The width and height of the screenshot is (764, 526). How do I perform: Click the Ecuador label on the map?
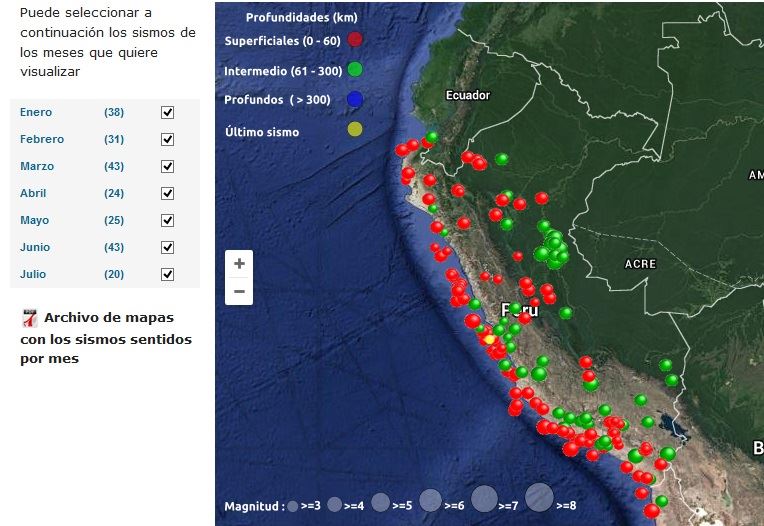pyautogui.click(x=467, y=96)
